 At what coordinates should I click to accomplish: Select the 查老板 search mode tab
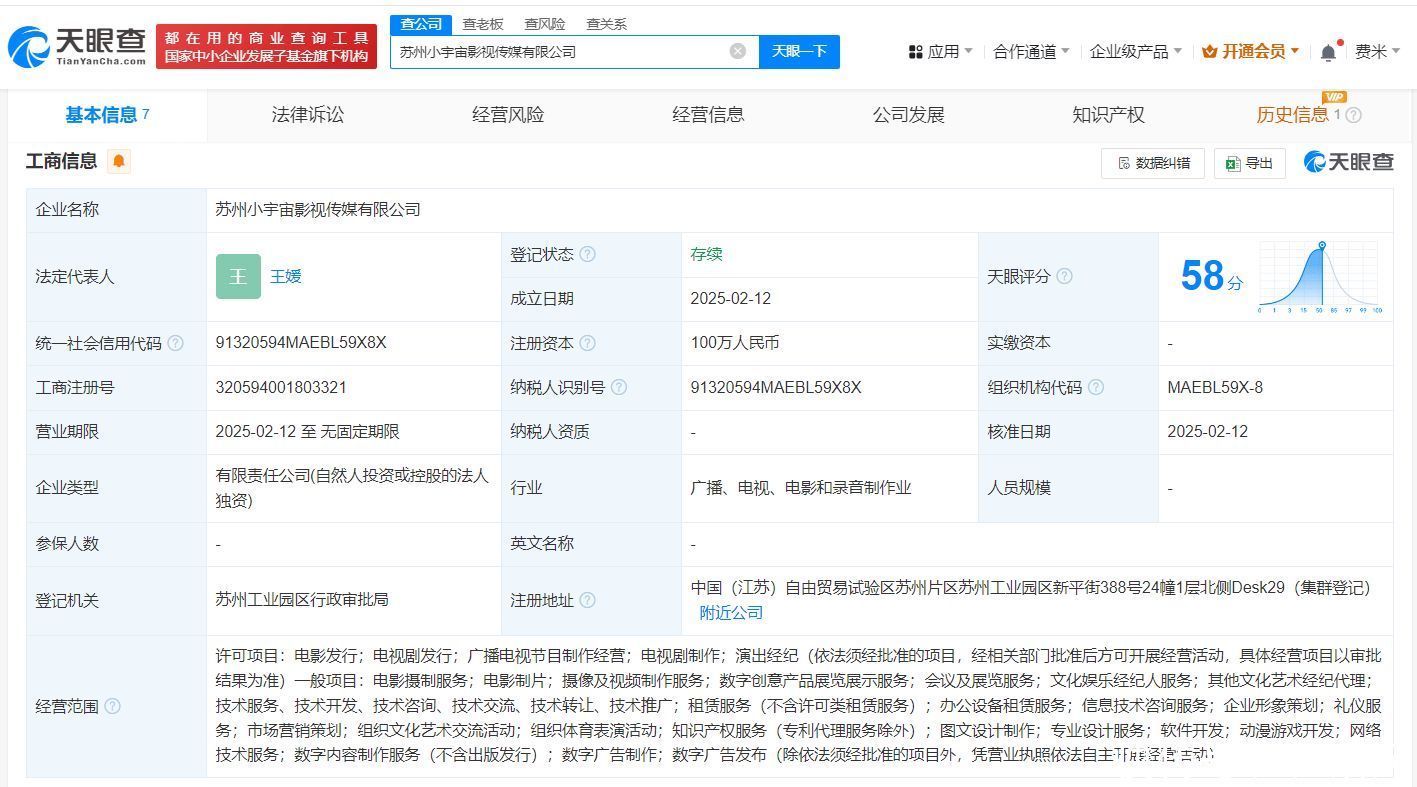pos(483,24)
